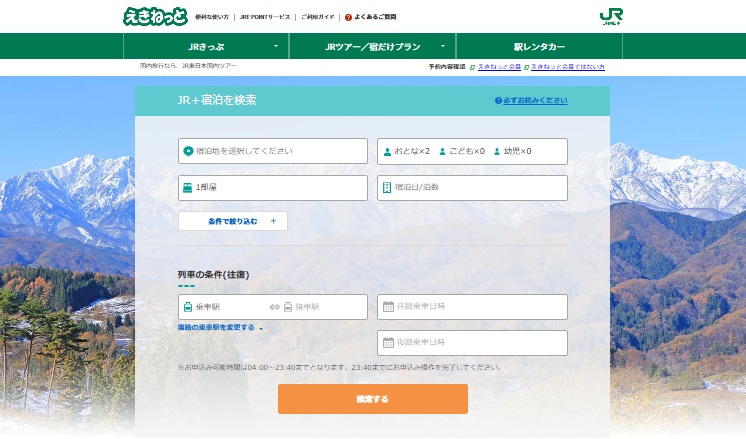Click the hotel building icon in 宿泊日 field

(x=387, y=187)
